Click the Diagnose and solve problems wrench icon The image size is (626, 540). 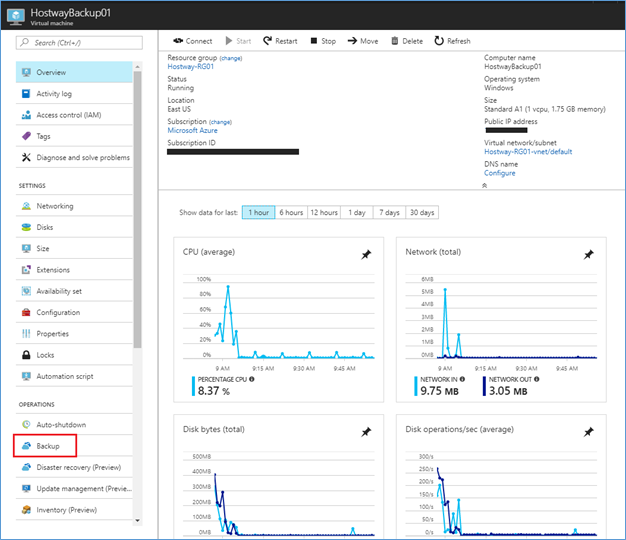[26, 157]
